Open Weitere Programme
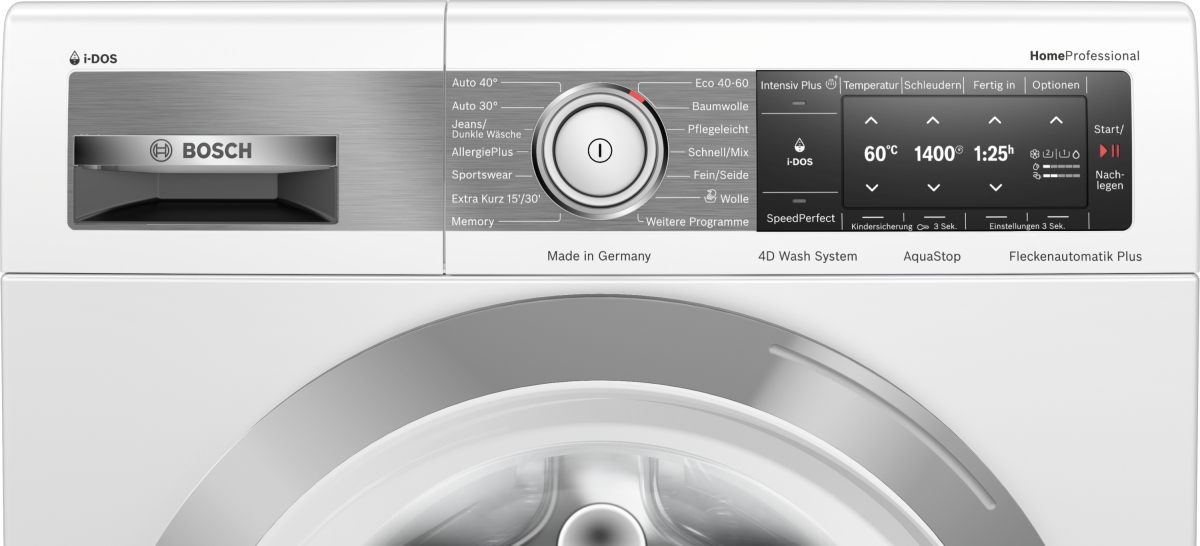1200x546 pixels. [697, 221]
